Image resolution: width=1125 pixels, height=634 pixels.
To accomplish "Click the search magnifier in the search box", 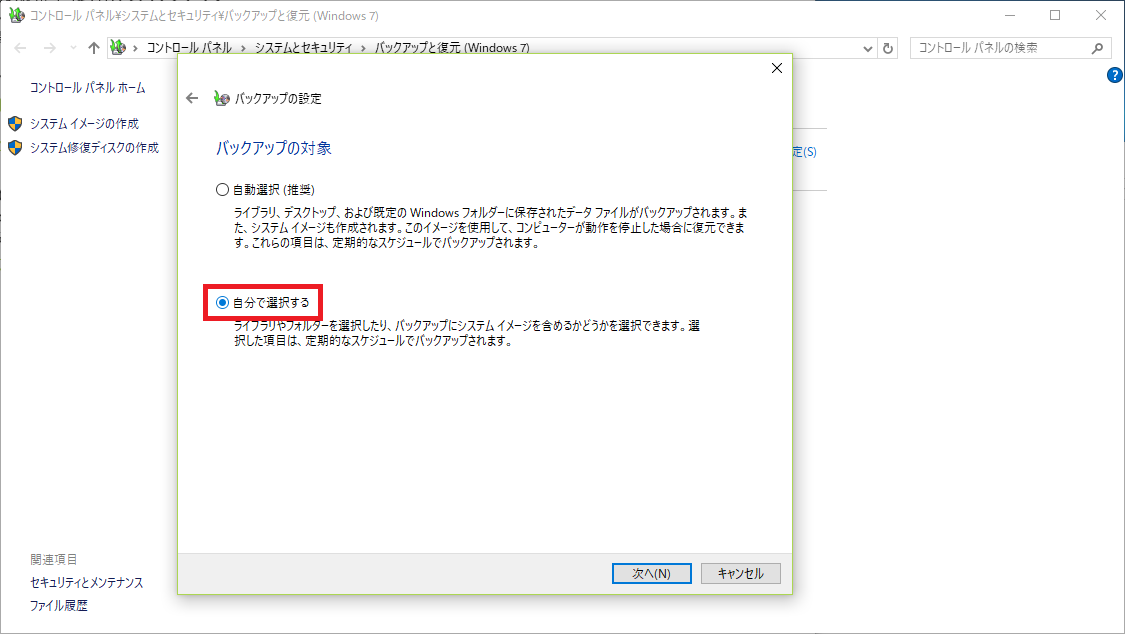I will [1099, 47].
